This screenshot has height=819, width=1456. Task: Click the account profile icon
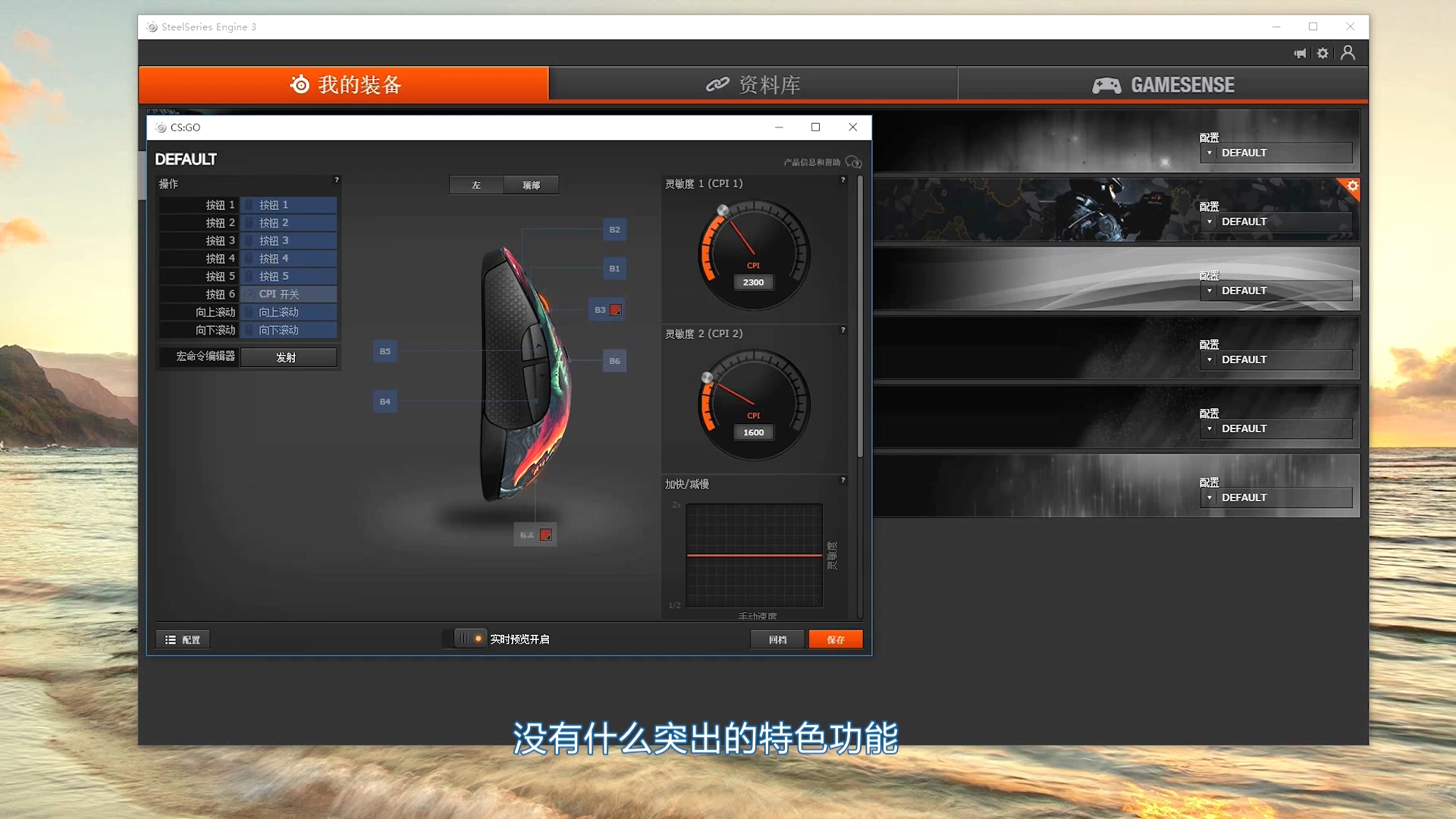tap(1348, 53)
